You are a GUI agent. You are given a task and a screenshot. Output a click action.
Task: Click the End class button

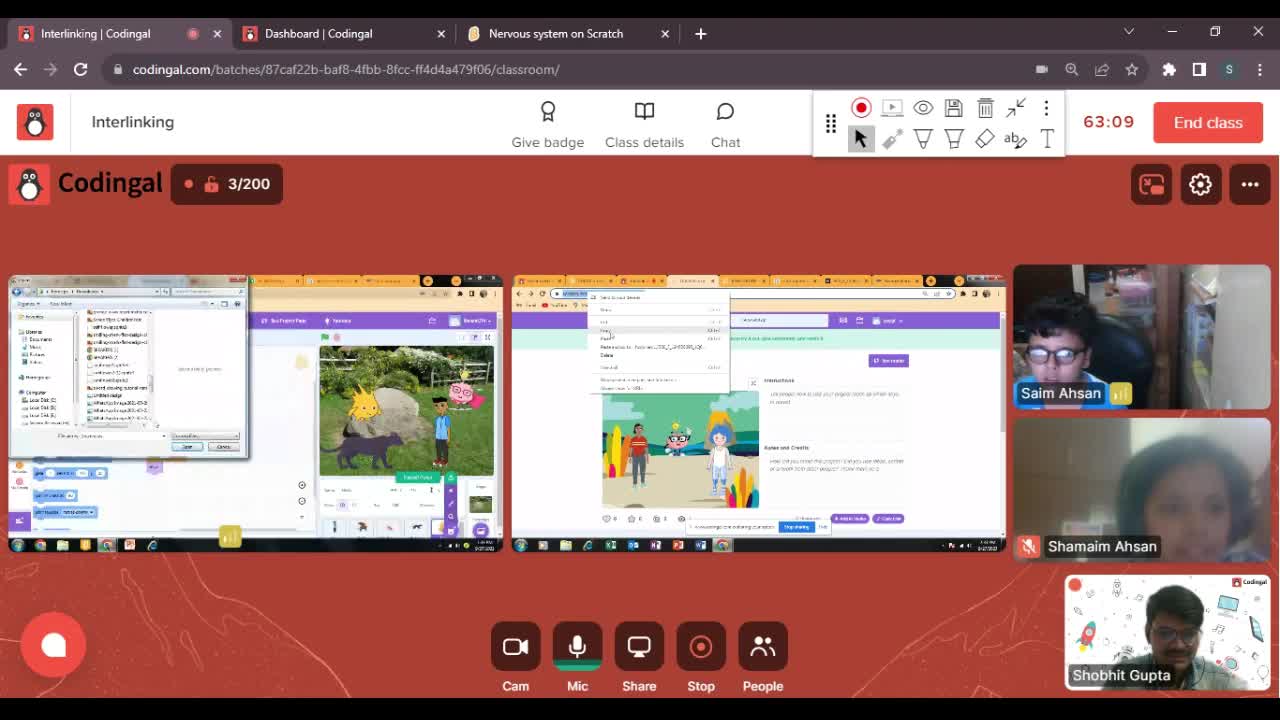pyautogui.click(x=1208, y=122)
